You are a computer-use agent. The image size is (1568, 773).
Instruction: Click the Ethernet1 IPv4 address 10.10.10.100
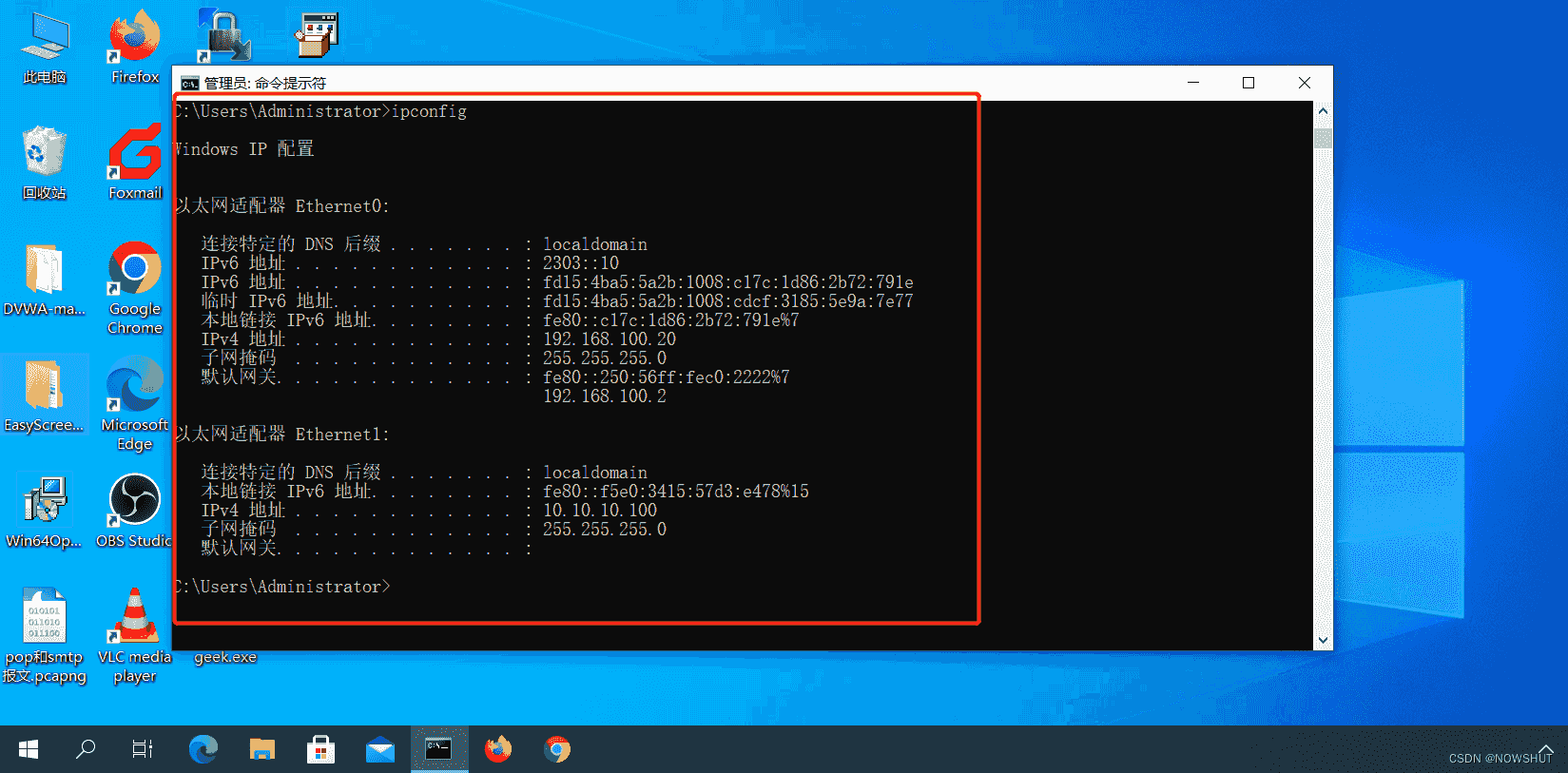point(600,511)
